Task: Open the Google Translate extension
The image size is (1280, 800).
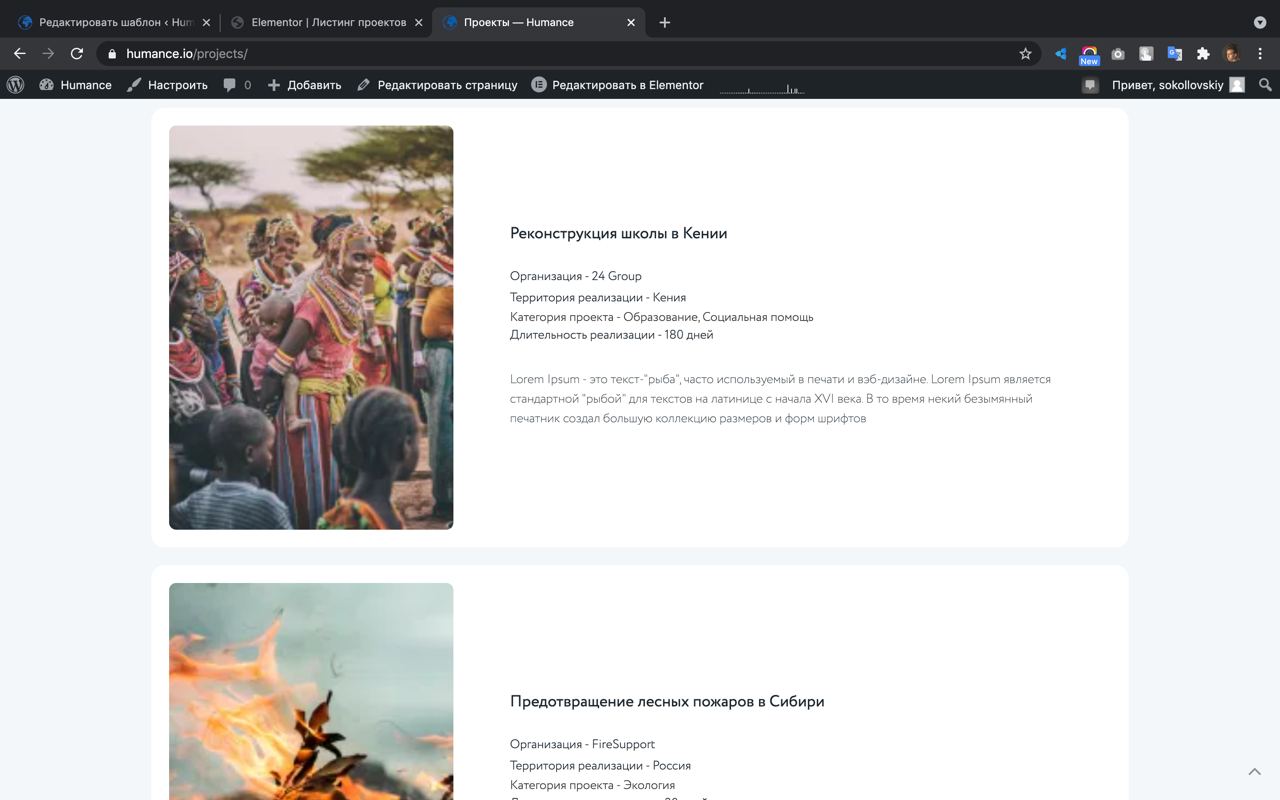Action: click(1175, 54)
